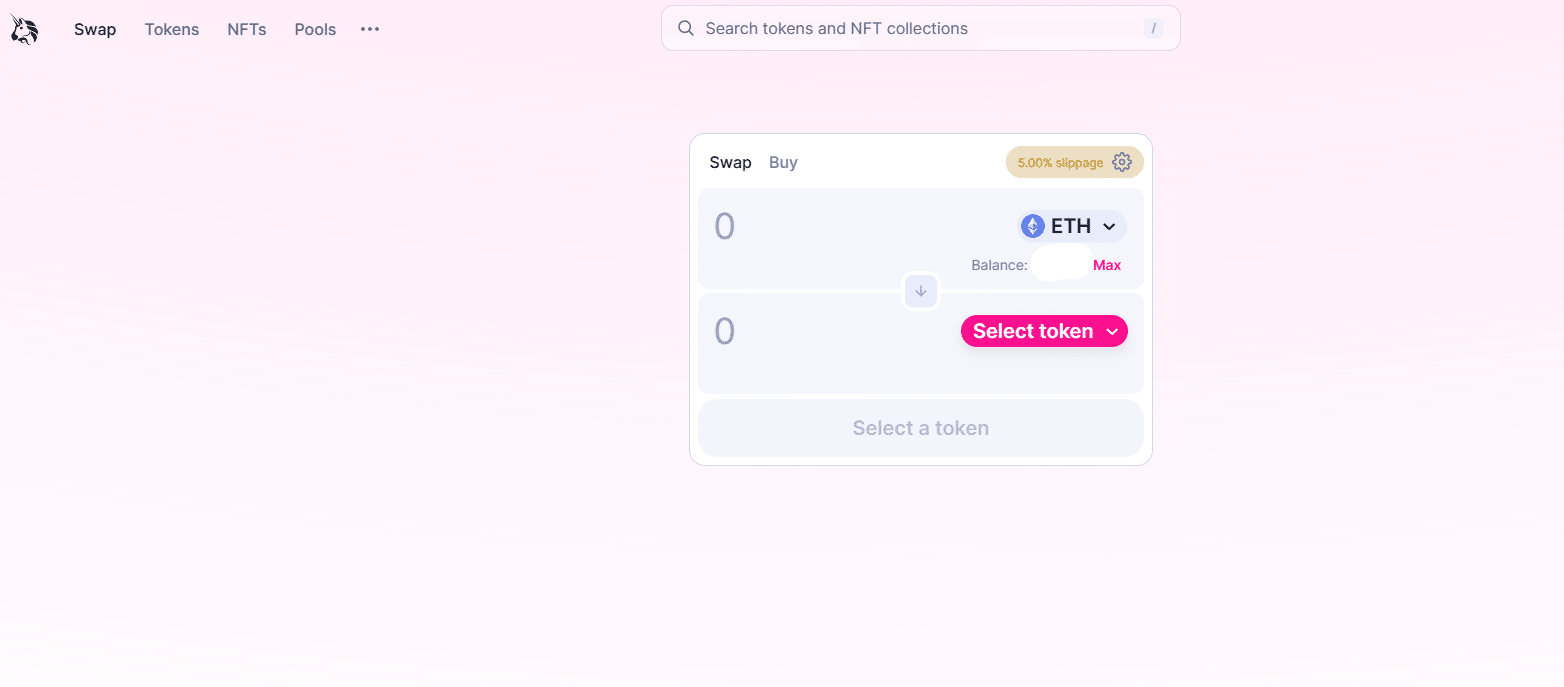1564x687 pixels.
Task: Go to Tokens in the top navigation
Action: [172, 29]
